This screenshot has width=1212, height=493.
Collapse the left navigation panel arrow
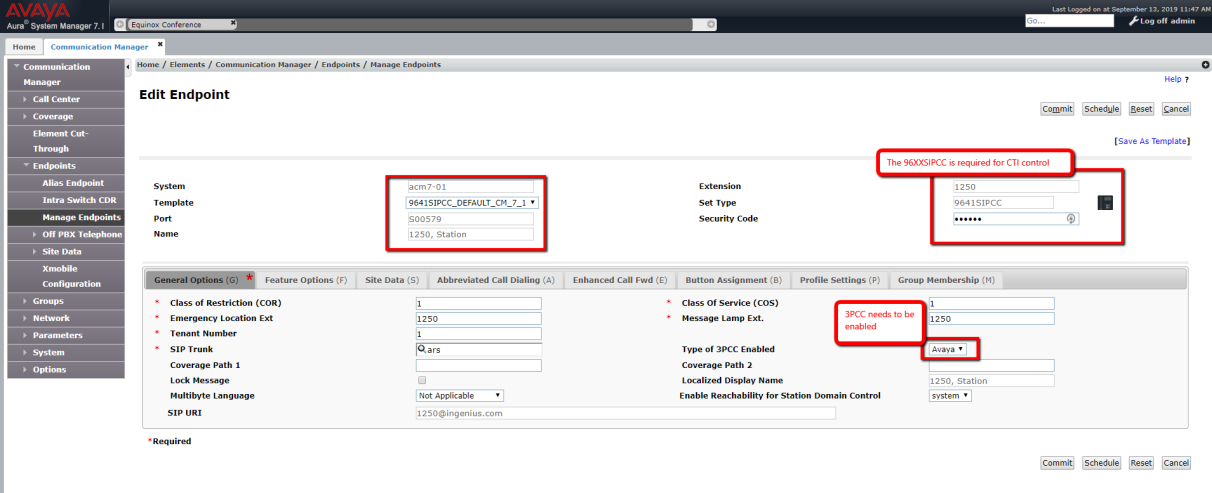coord(128,66)
